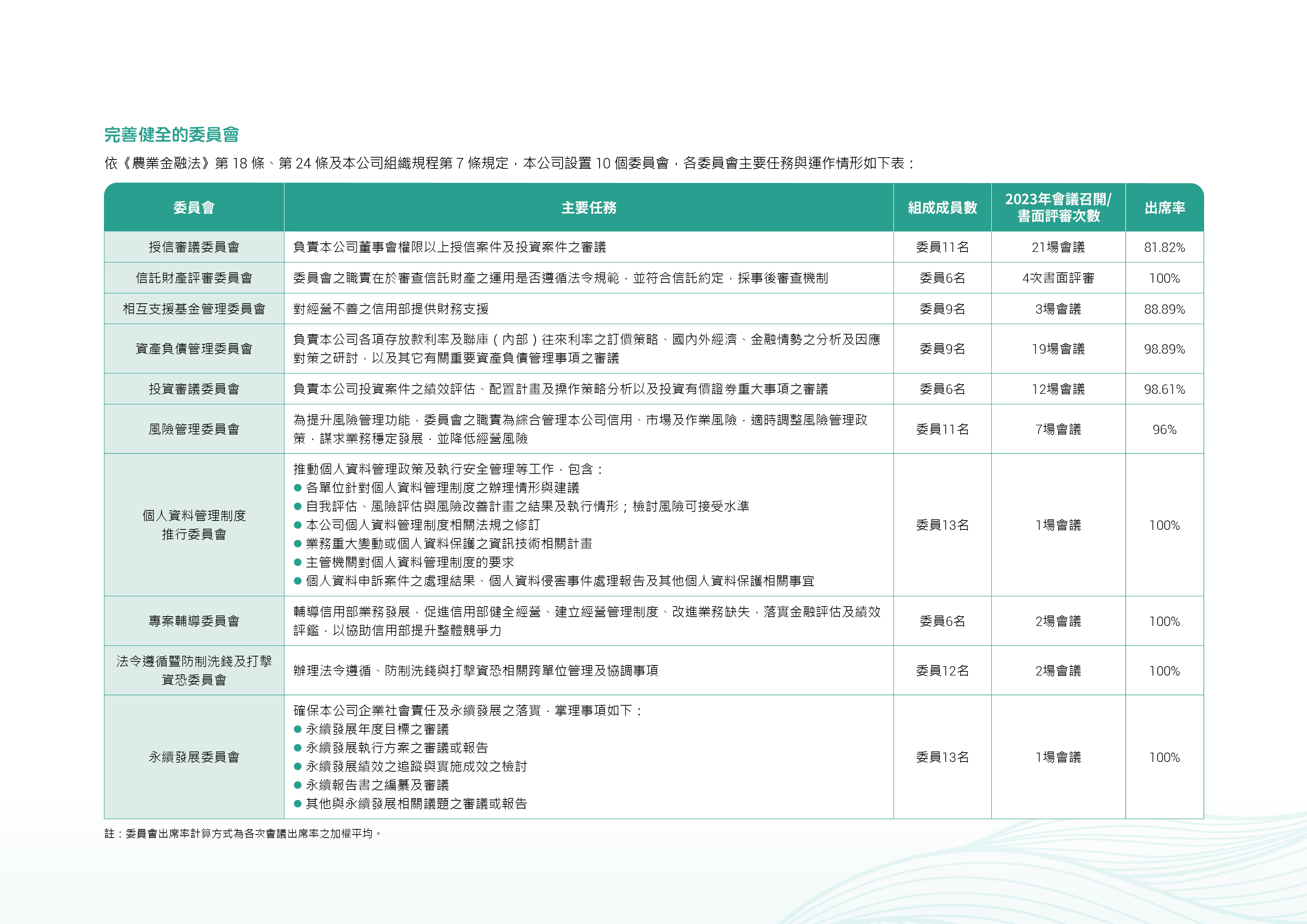The height and width of the screenshot is (924, 1307).
Task: Click the 19場會議 cell
Action: tap(1058, 348)
